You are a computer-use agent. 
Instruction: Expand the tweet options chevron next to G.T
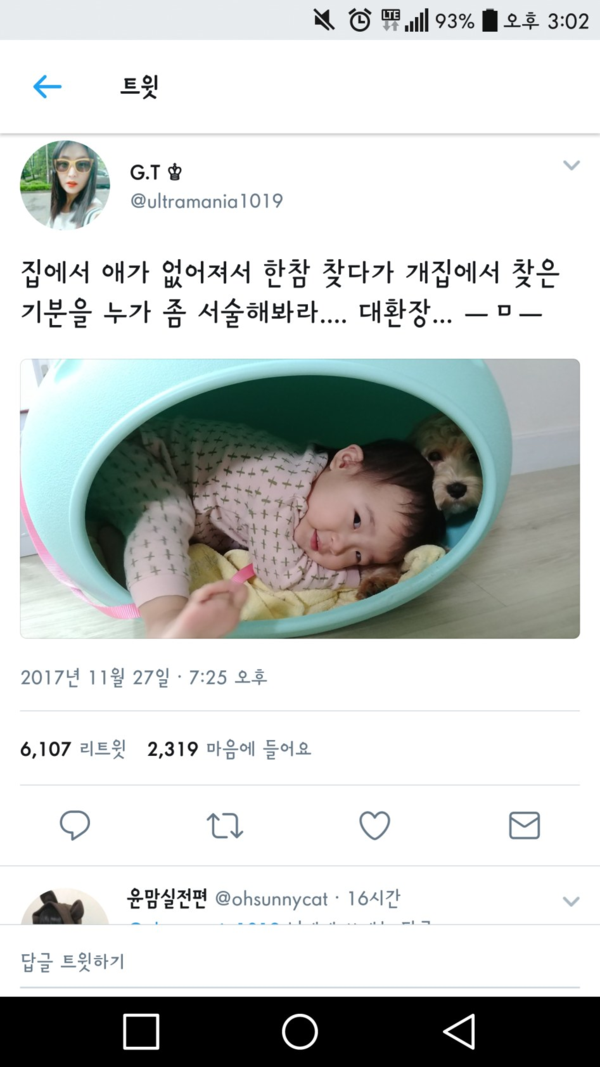571,165
